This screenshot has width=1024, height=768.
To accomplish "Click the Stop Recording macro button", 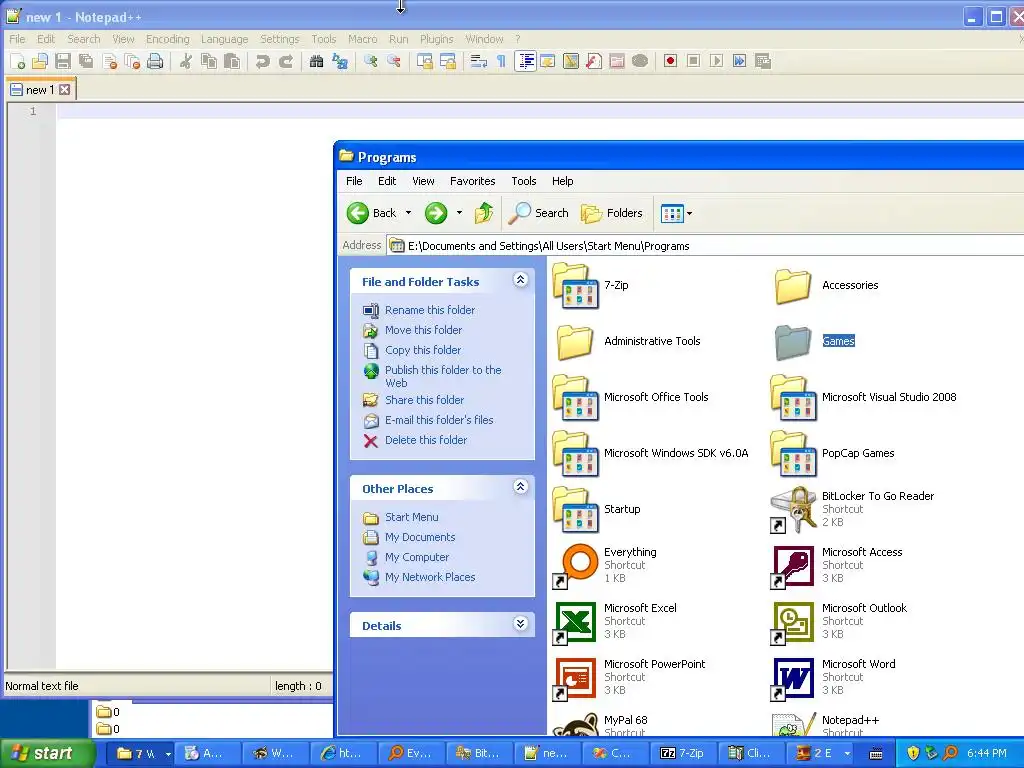I will click(694, 61).
